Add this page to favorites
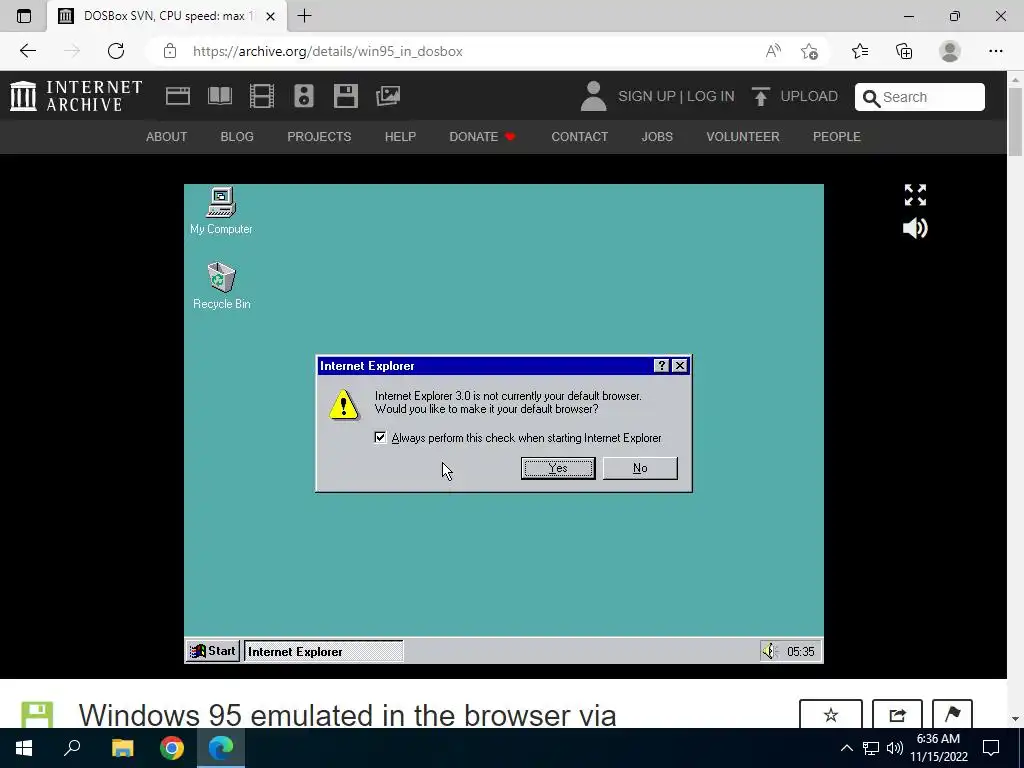 (809, 51)
